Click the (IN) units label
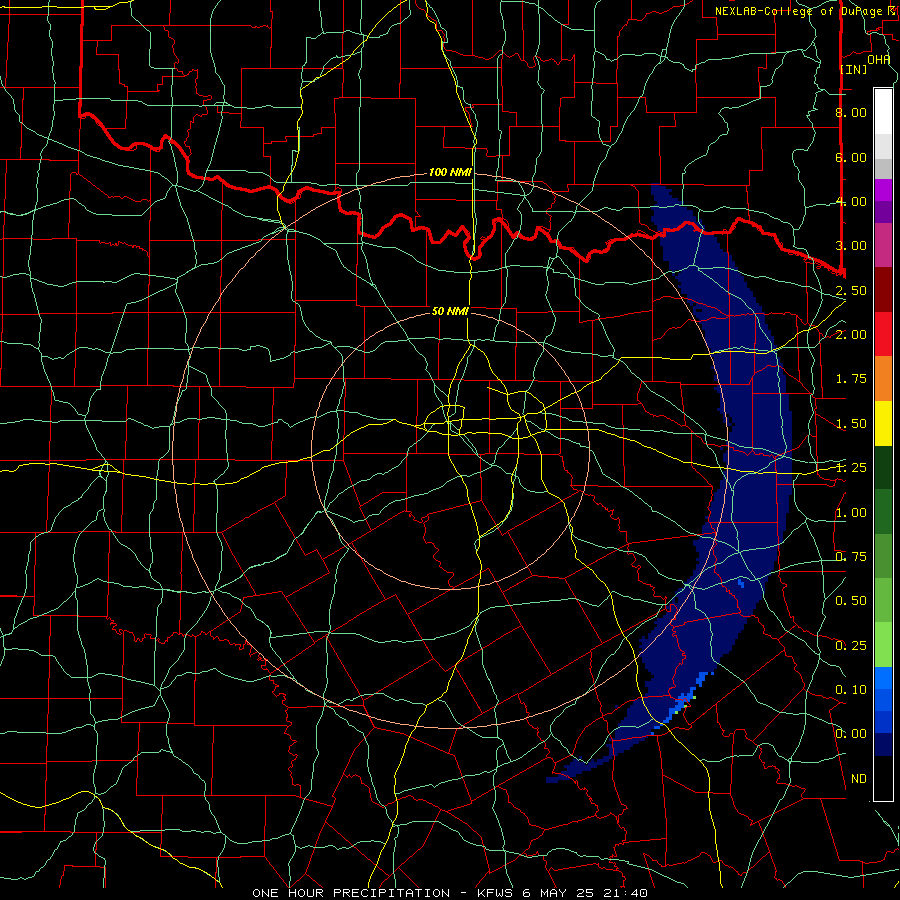The image size is (900, 900). (x=854, y=69)
